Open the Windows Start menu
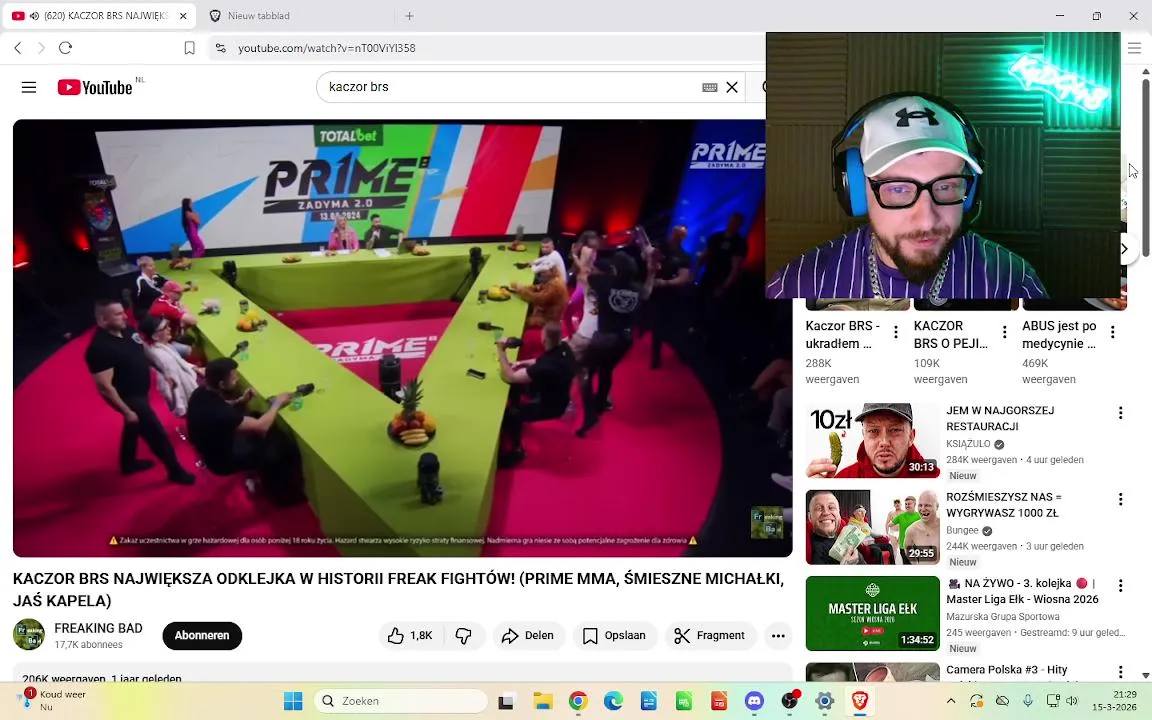 point(293,701)
